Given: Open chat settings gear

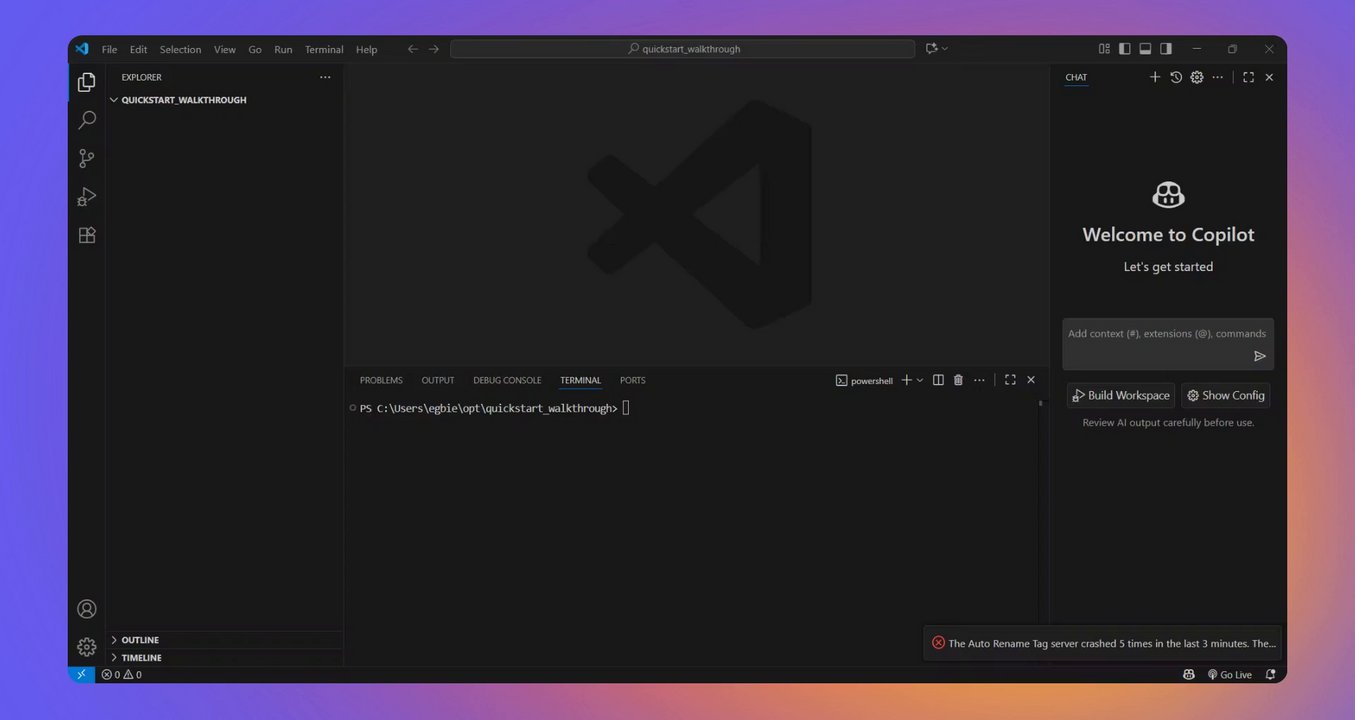Looking at the screenshot, I should pyautogui.click(x=1197, y=77).
